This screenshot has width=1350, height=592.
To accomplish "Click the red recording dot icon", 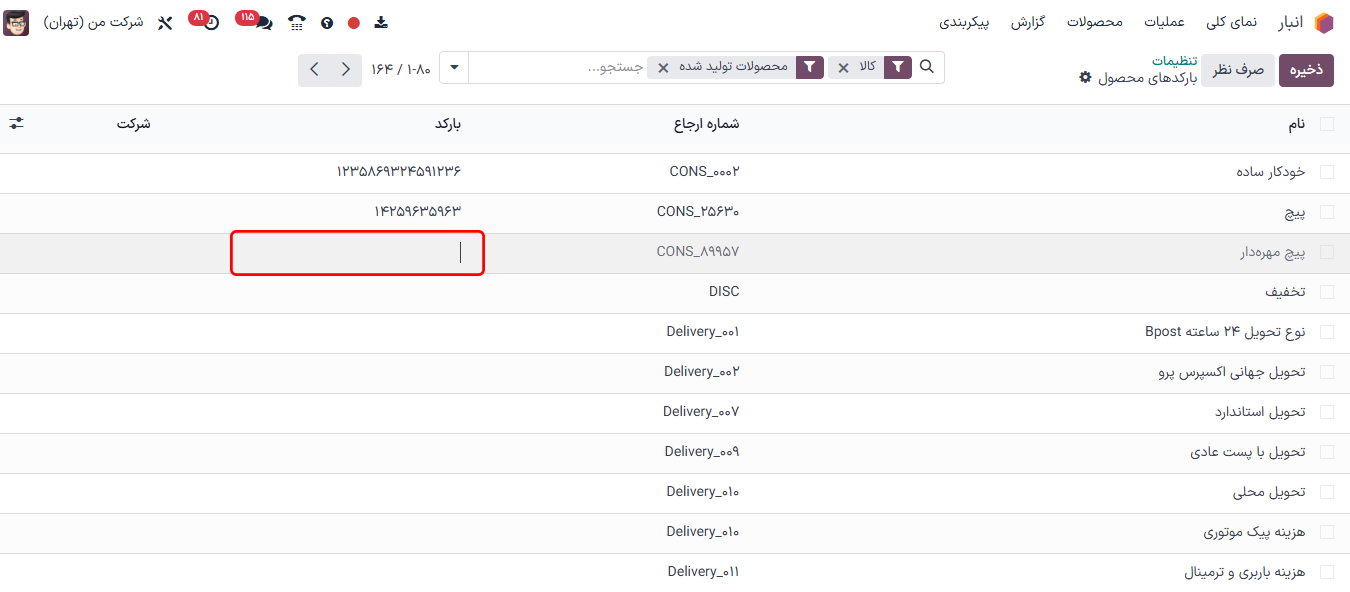I will (x=353, y=22).
